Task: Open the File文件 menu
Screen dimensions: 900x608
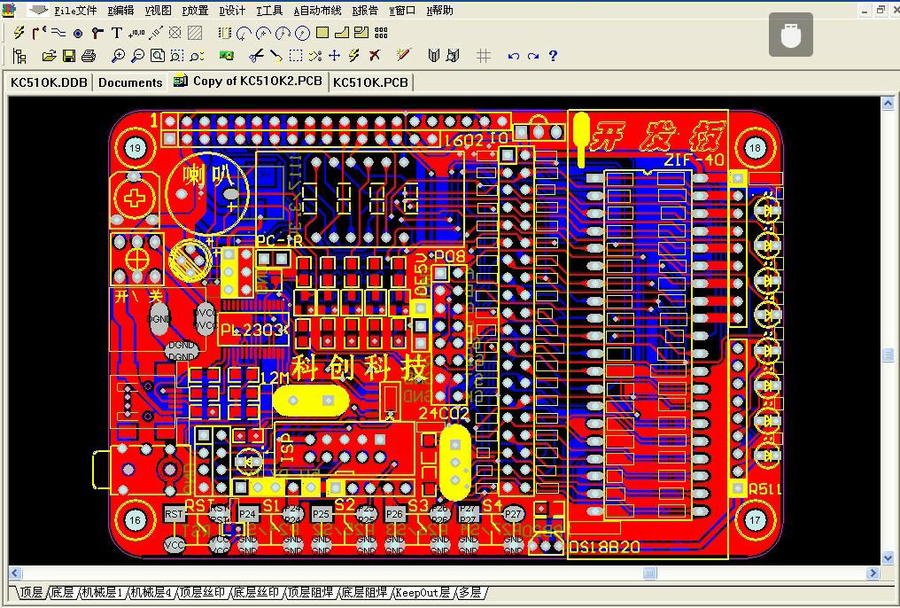Action: pos(76,10)
